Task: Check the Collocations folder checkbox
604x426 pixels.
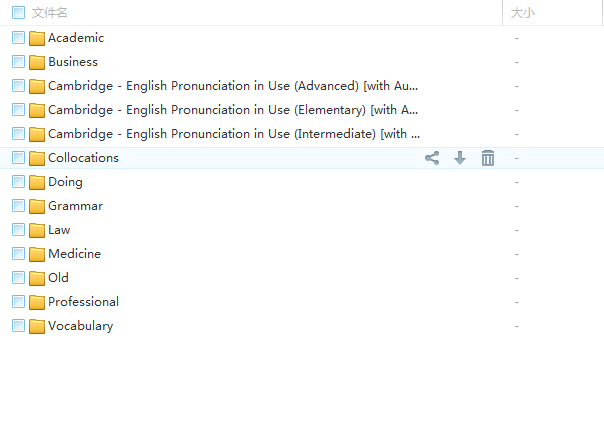Action: pyautogui.click(x=18, y=158)
